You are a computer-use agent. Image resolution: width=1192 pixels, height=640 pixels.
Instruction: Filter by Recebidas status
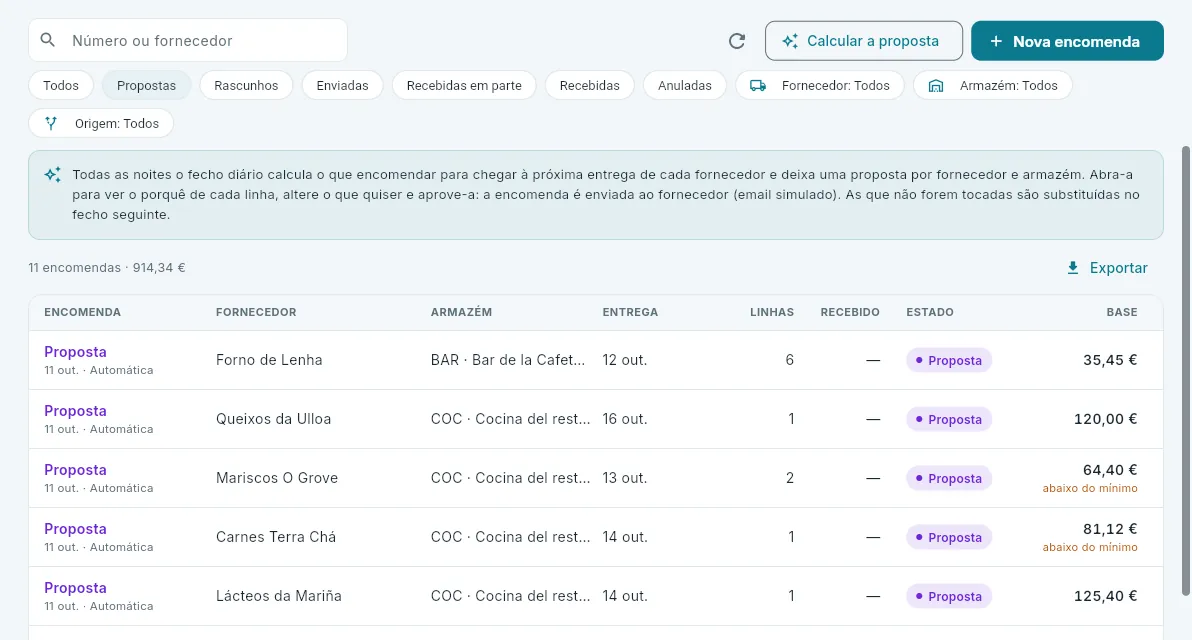[x=589, y=85]
